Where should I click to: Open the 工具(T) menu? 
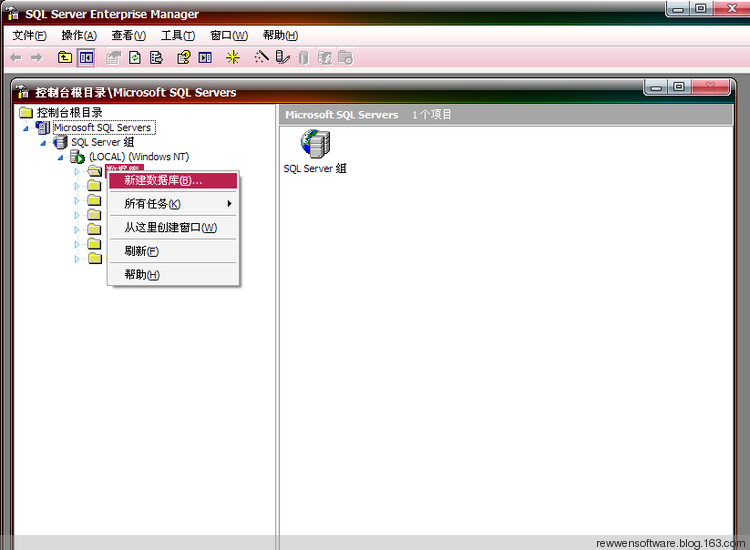(x=178, y=35)
